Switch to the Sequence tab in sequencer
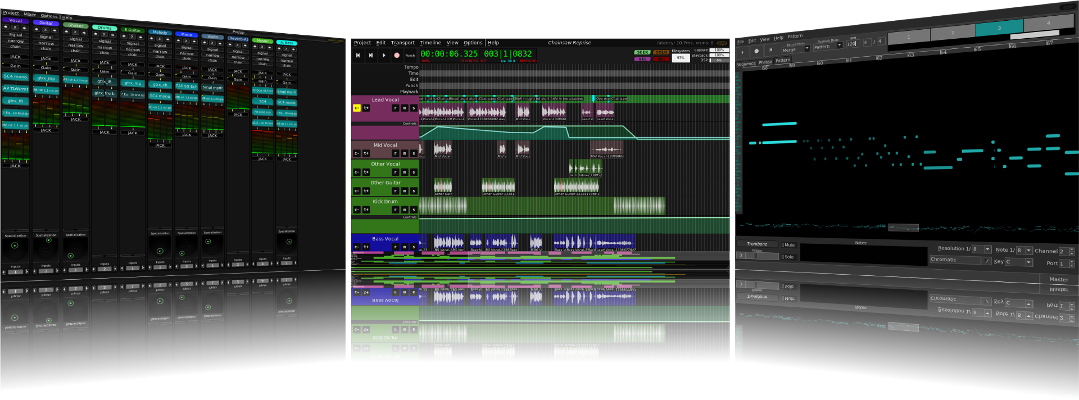 pos(746,64)
